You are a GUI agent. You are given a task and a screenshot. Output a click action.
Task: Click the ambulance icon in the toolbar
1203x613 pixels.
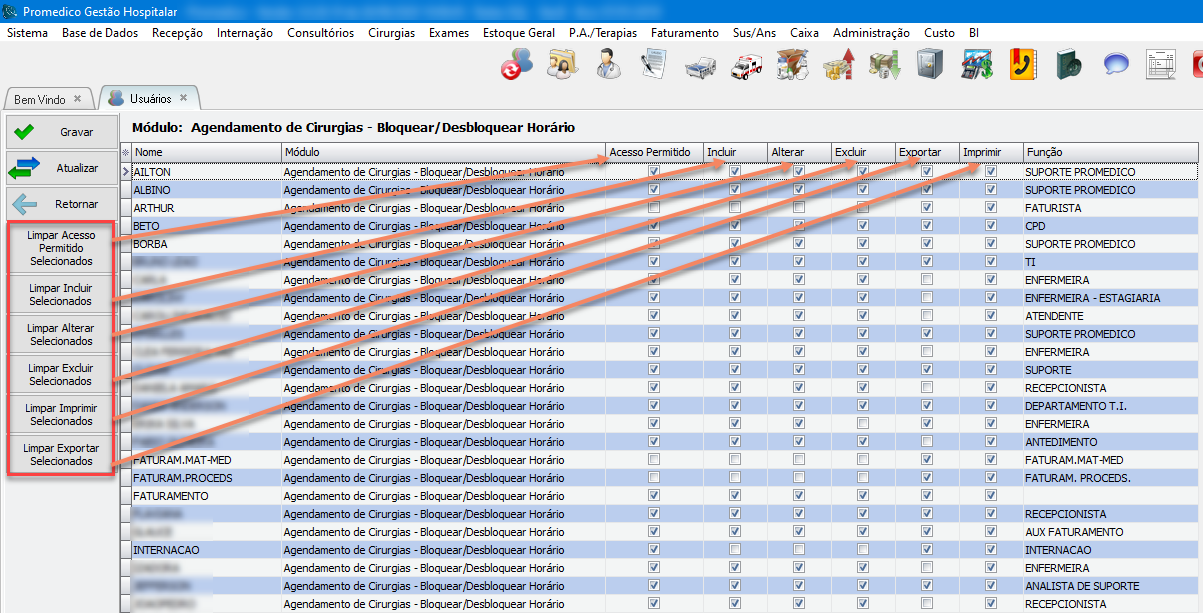(747, 66)
